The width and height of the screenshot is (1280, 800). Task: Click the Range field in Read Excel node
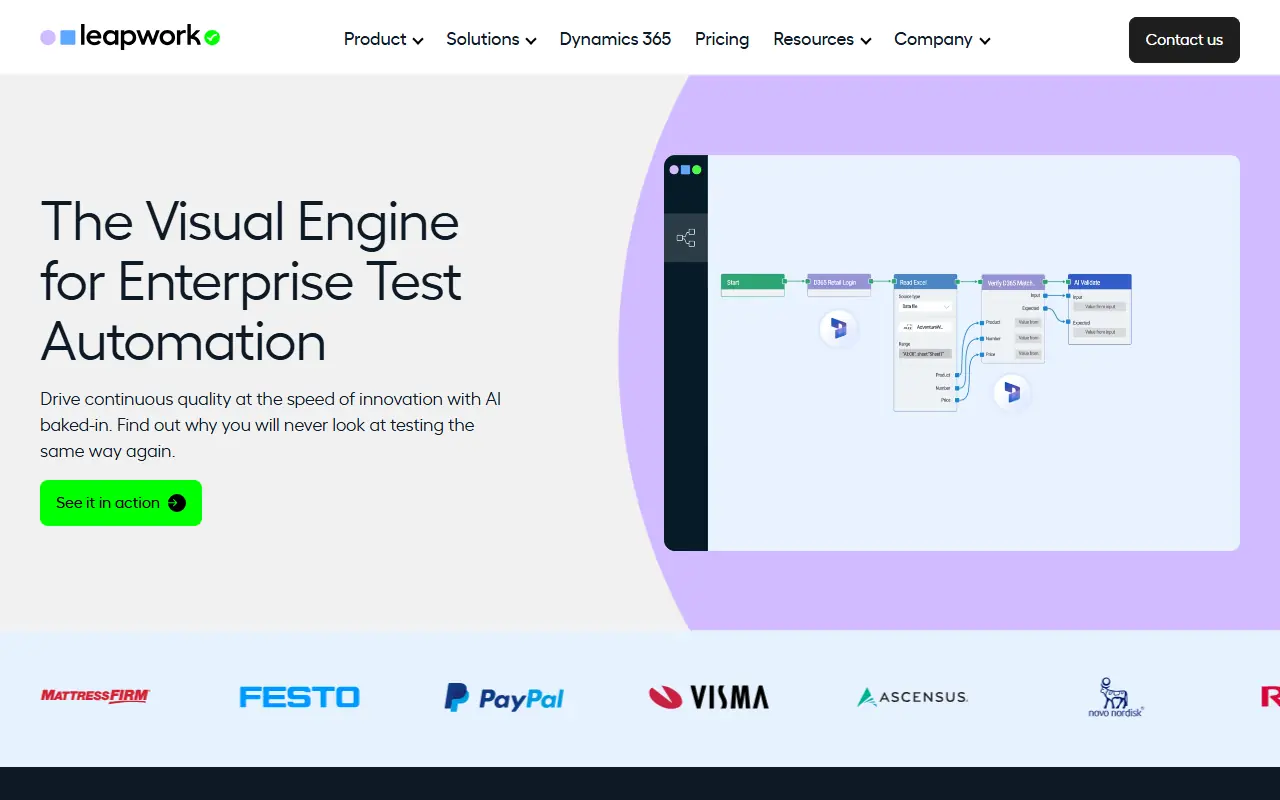(925, 353)
